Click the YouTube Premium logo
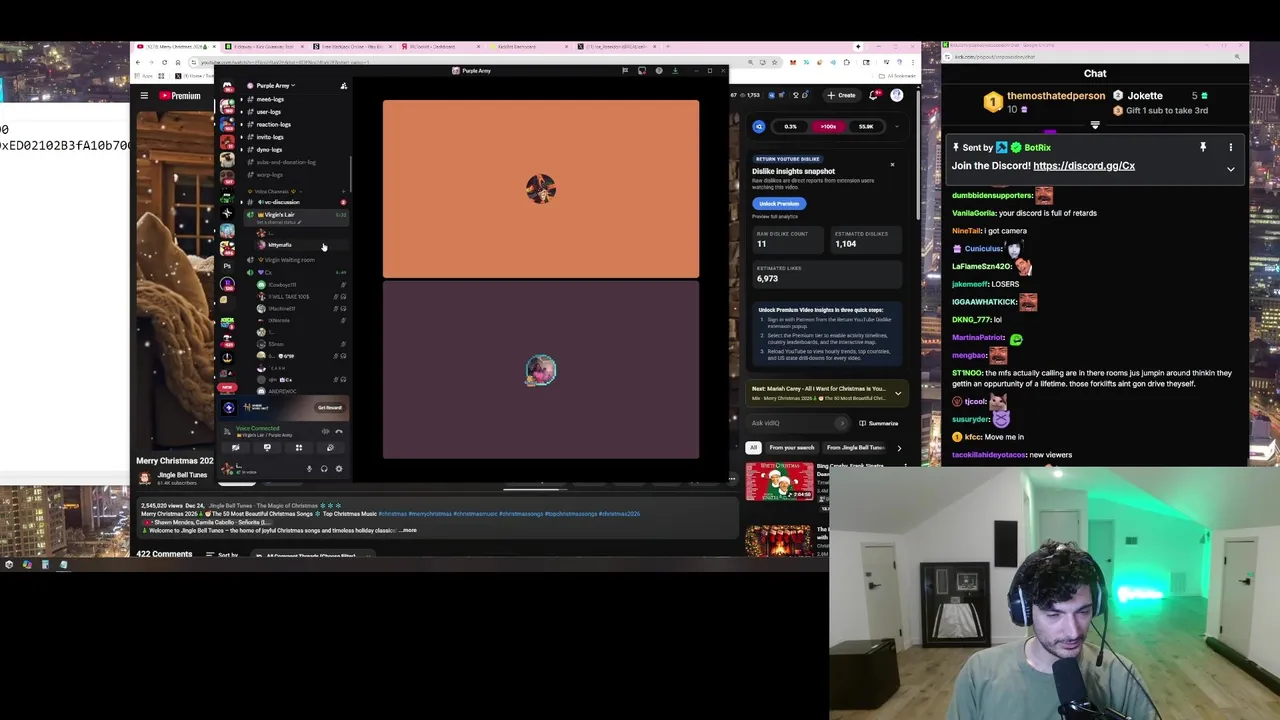Screen dimensions: 1280x720 click(180, 96)
